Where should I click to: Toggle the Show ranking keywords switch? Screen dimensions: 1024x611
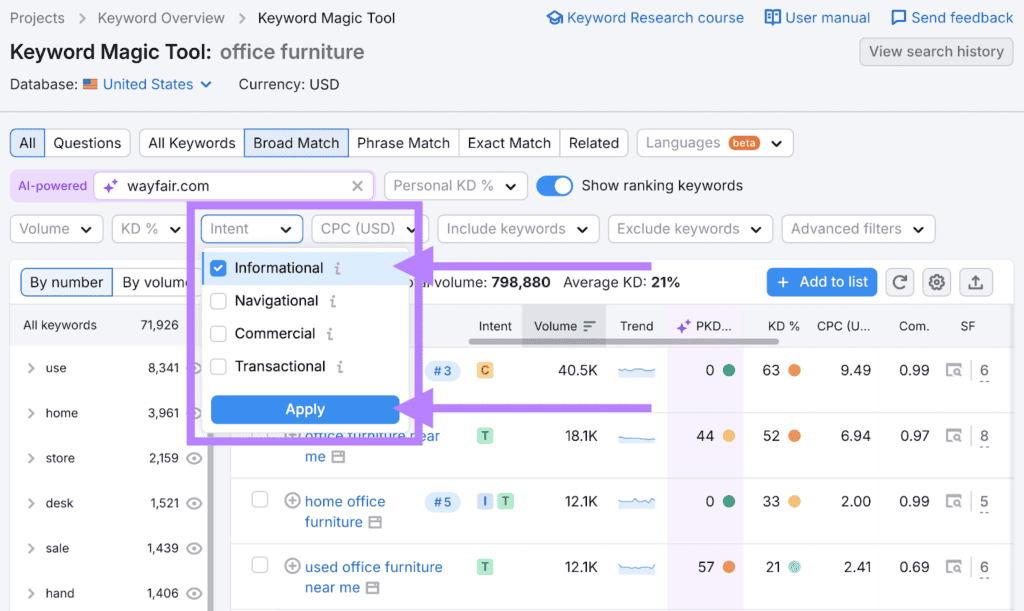[555, 186]
